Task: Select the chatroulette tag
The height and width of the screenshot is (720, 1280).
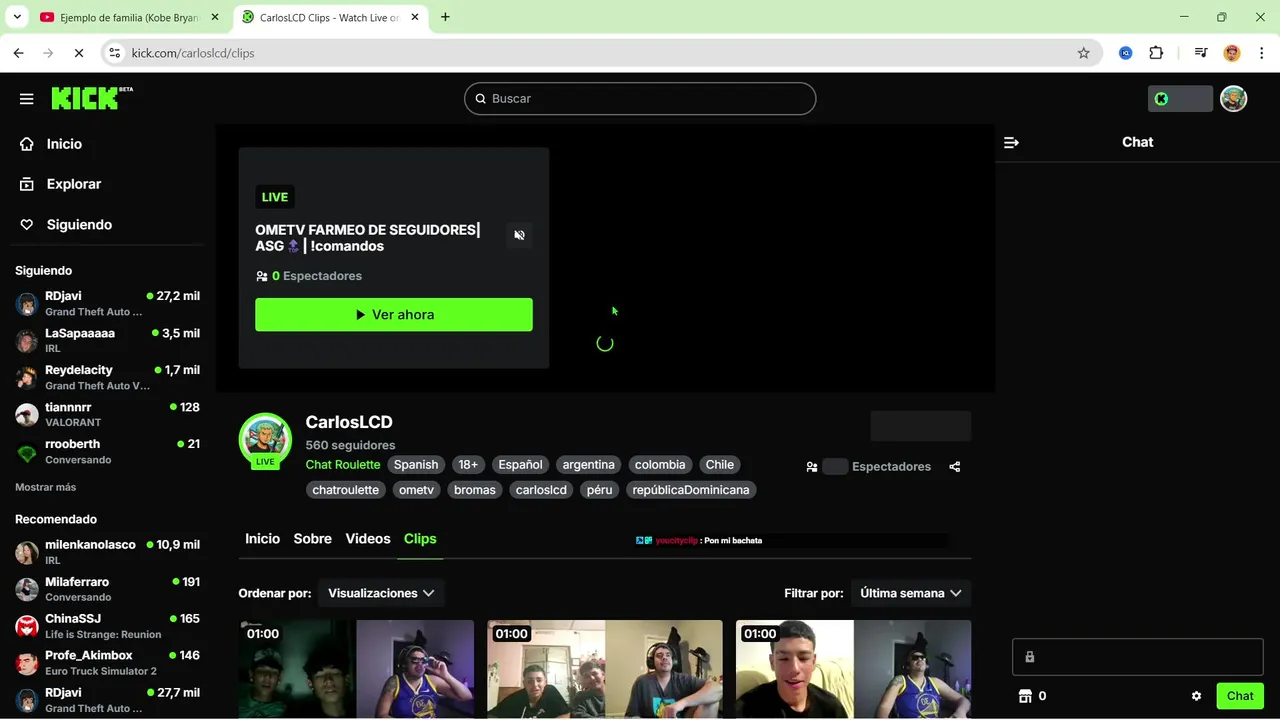Action: tap(345, 490)
